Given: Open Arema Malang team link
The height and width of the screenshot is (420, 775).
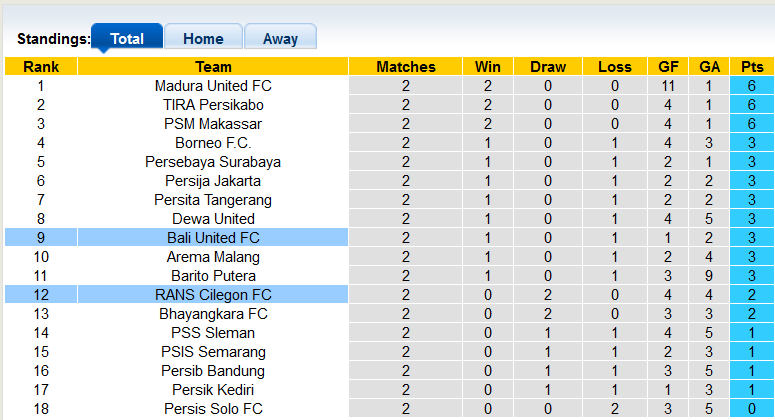Looking at the screenshot, I should pos(213,257).
